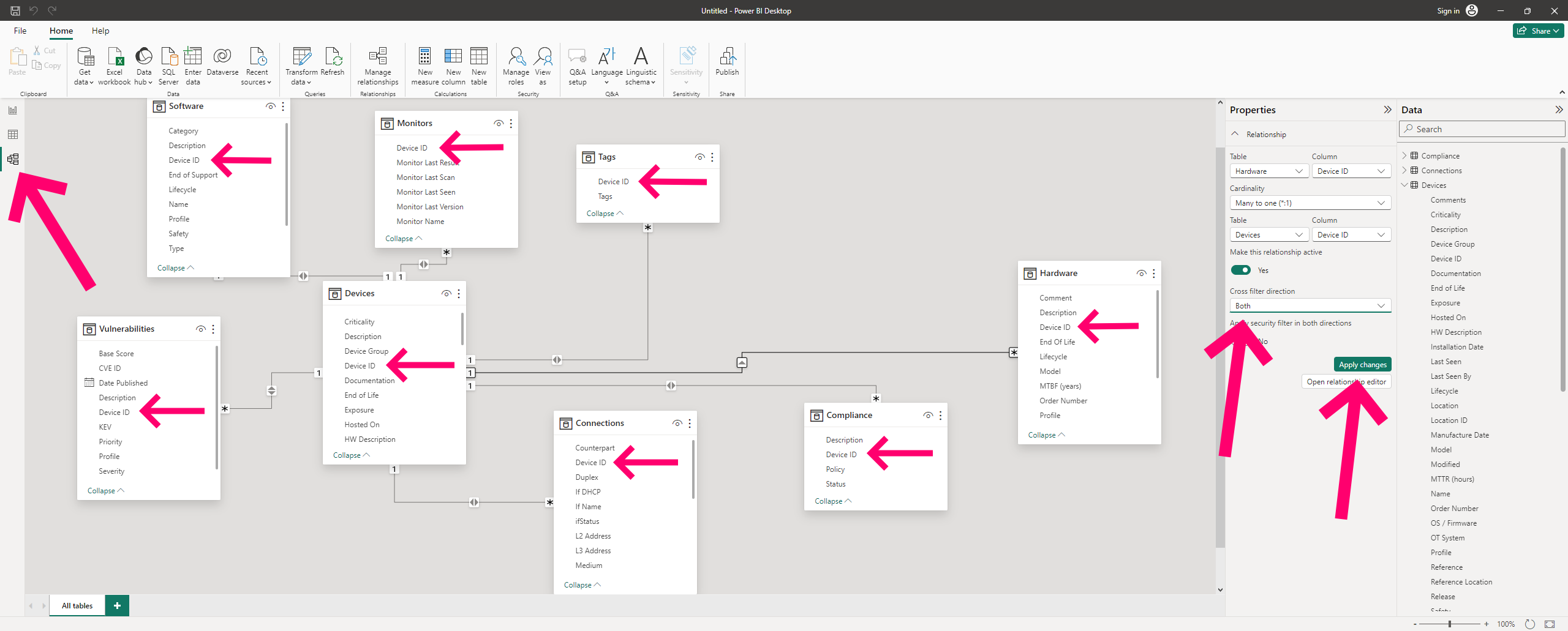Collapse the Devices table in Data pane
The image size is (1568, 631).
click(x=1405, y=185)
